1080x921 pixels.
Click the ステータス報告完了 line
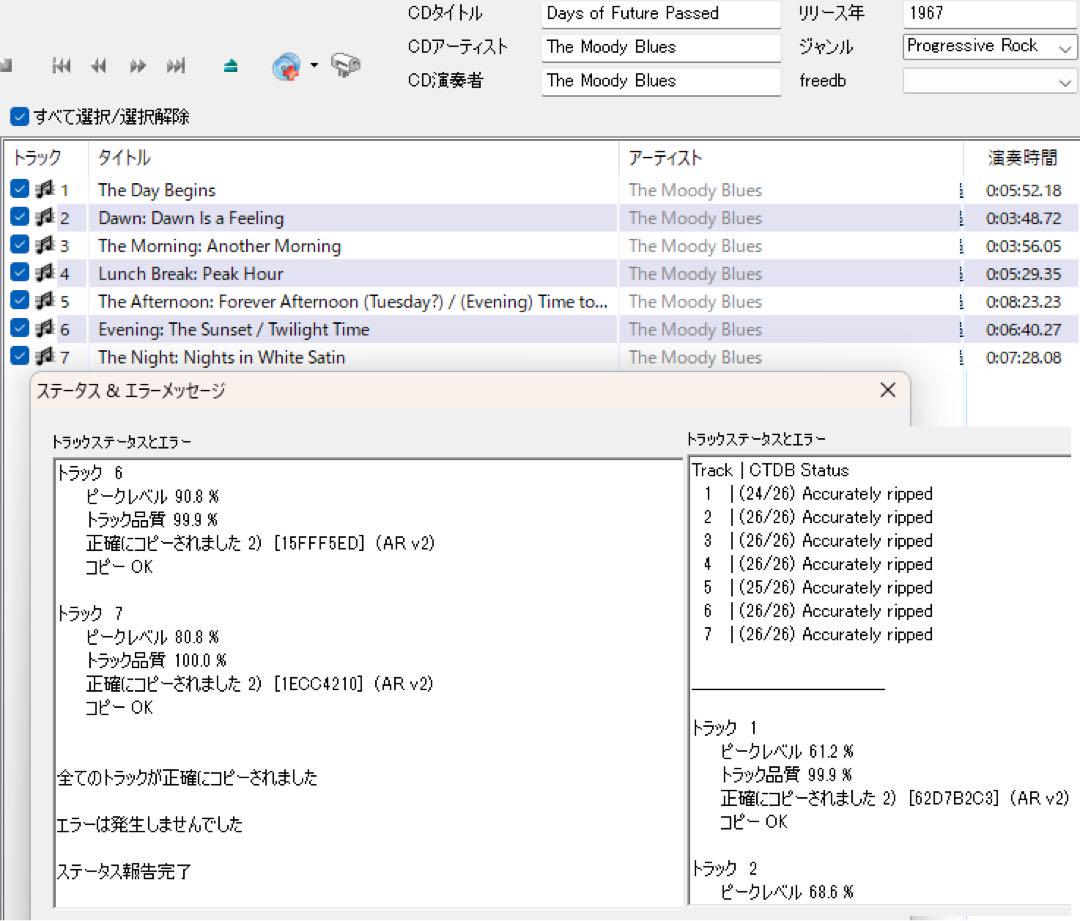124,871
